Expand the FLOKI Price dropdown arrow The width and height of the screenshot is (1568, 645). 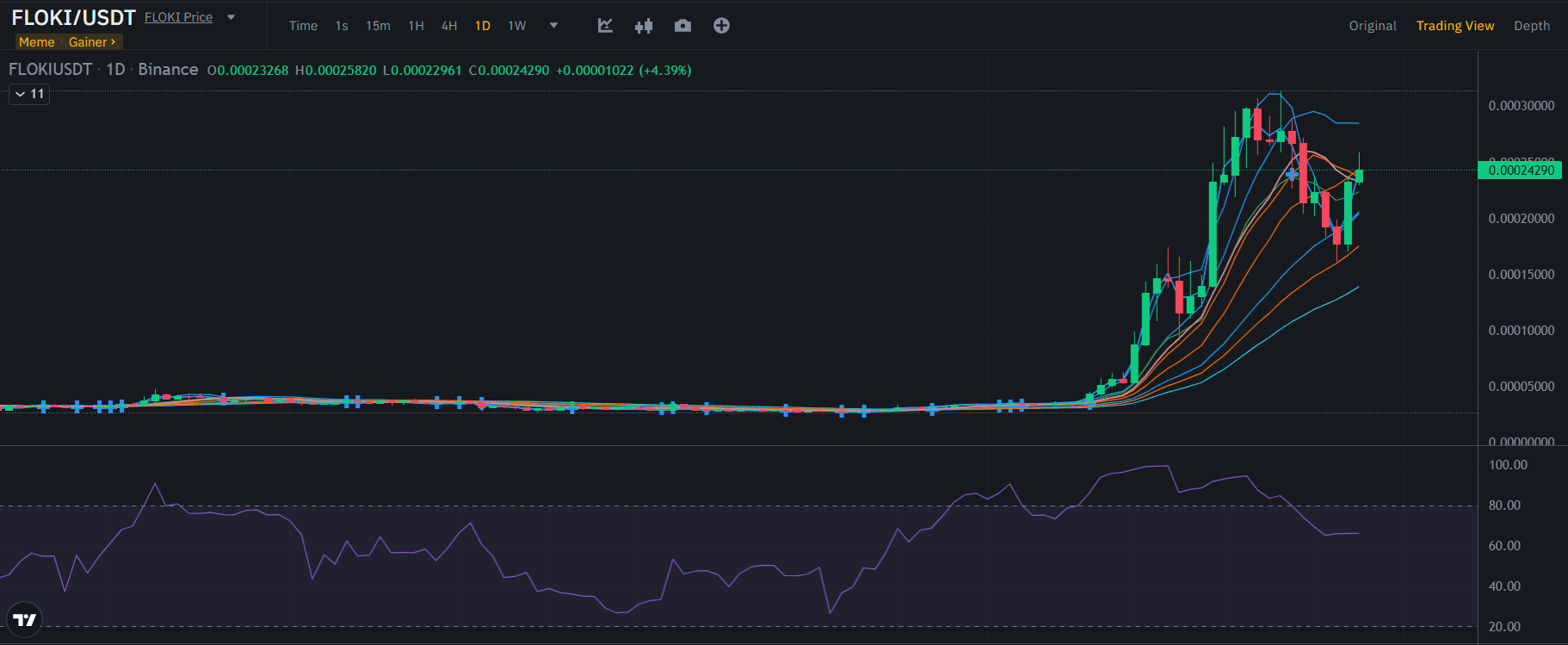231,17
